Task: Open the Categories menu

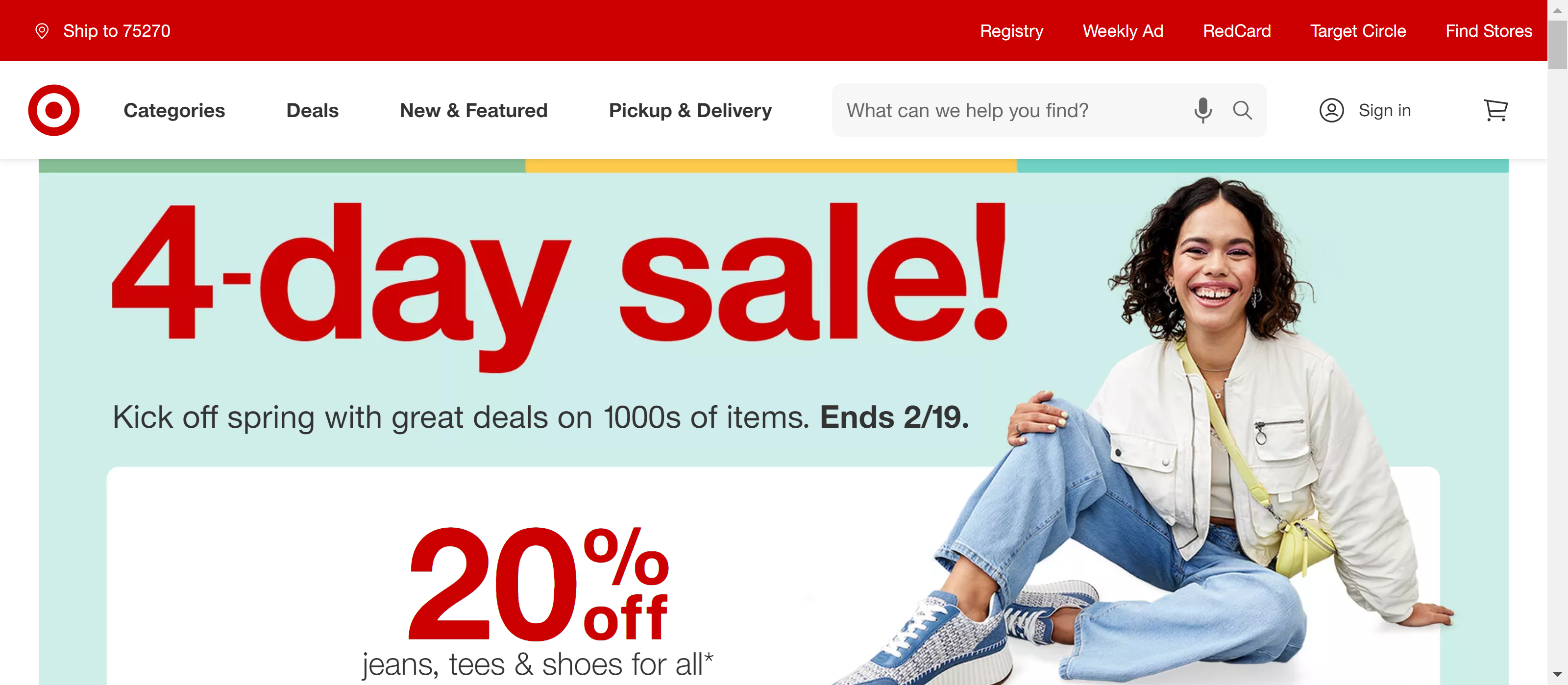Action: tap(174, 111)
